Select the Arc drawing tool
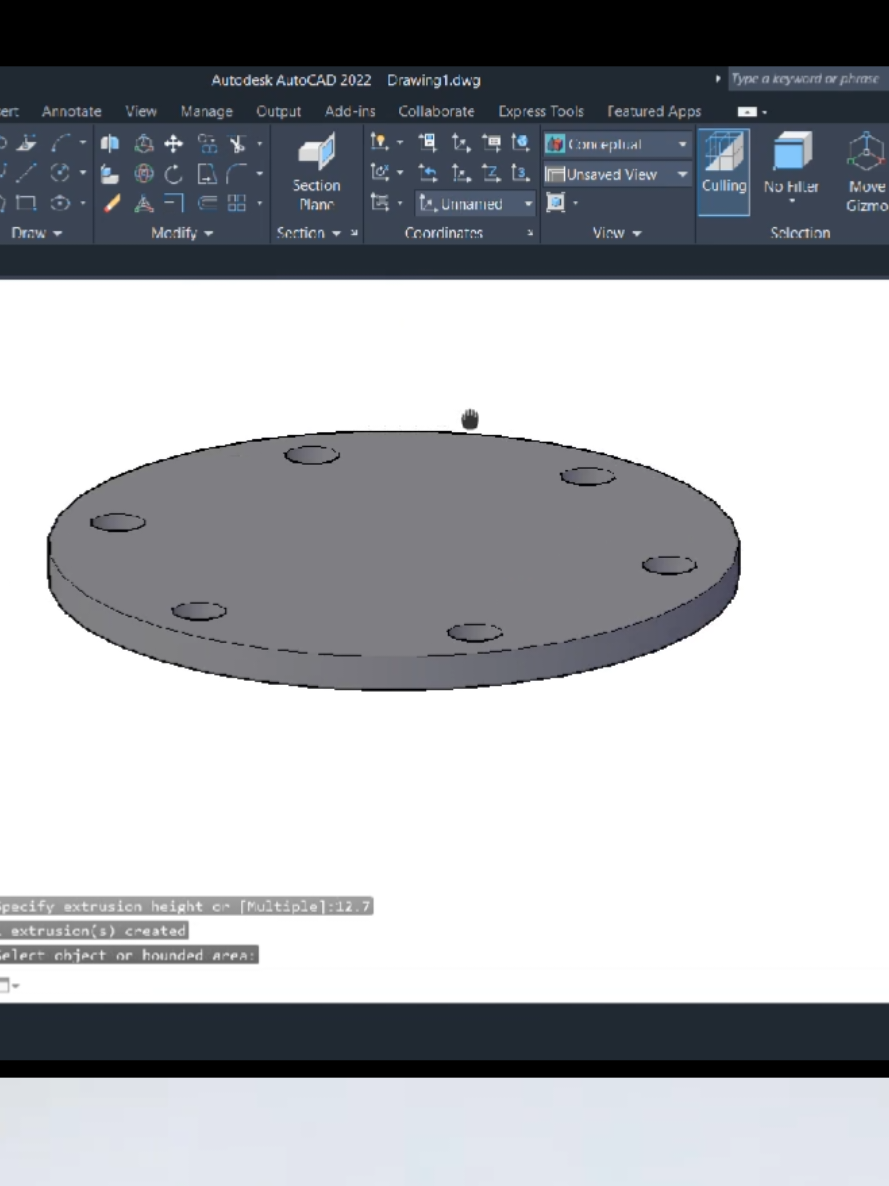Viewport: 889px width, 1186px height. point(61,142)
